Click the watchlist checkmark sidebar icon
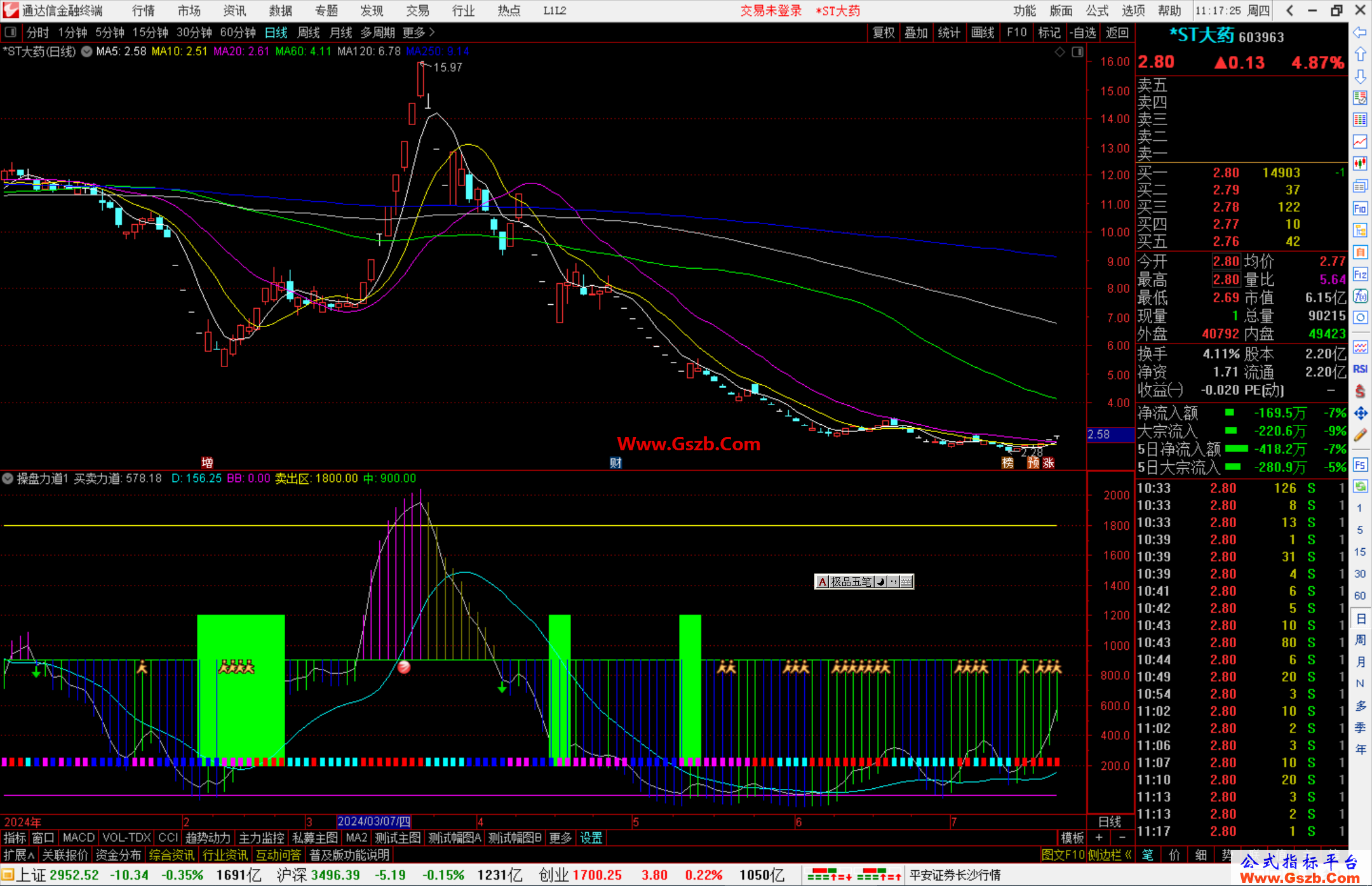Image resolution: width=1372 pixels, height=886 pixels. [1360, 98]
